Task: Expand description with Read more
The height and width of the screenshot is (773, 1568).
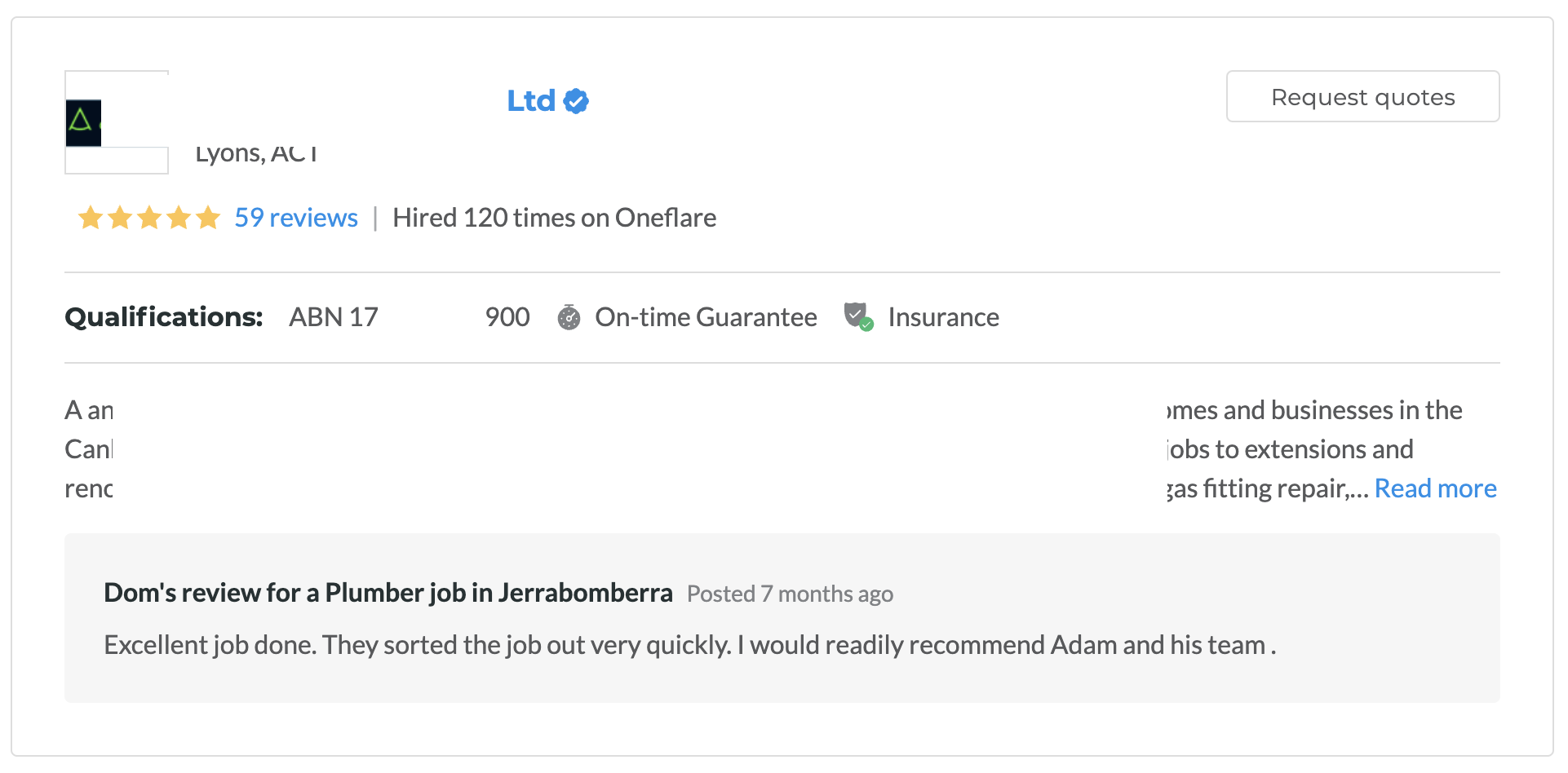Action: tap(1435, 488)
